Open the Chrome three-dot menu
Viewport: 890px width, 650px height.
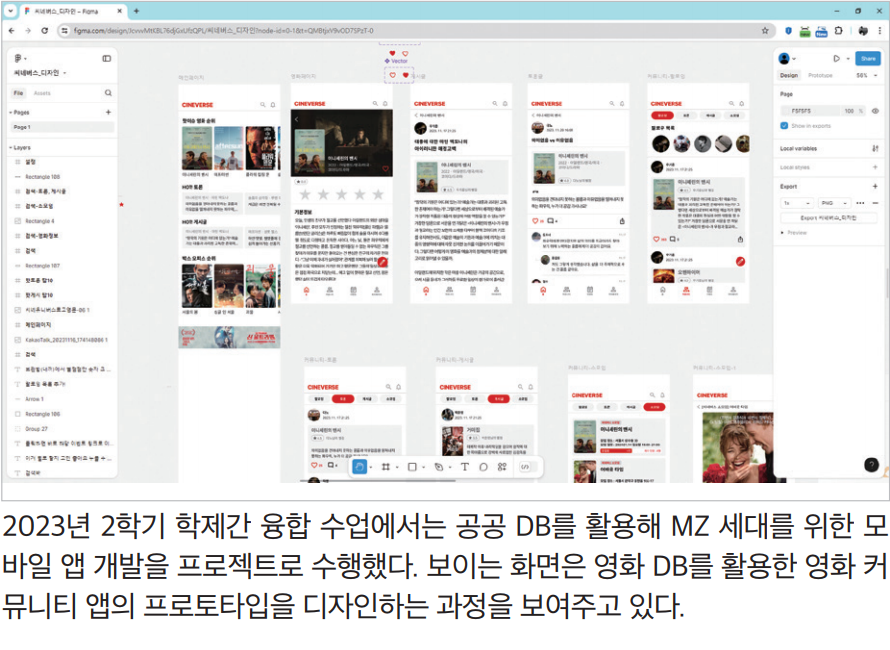coord(880,31)
